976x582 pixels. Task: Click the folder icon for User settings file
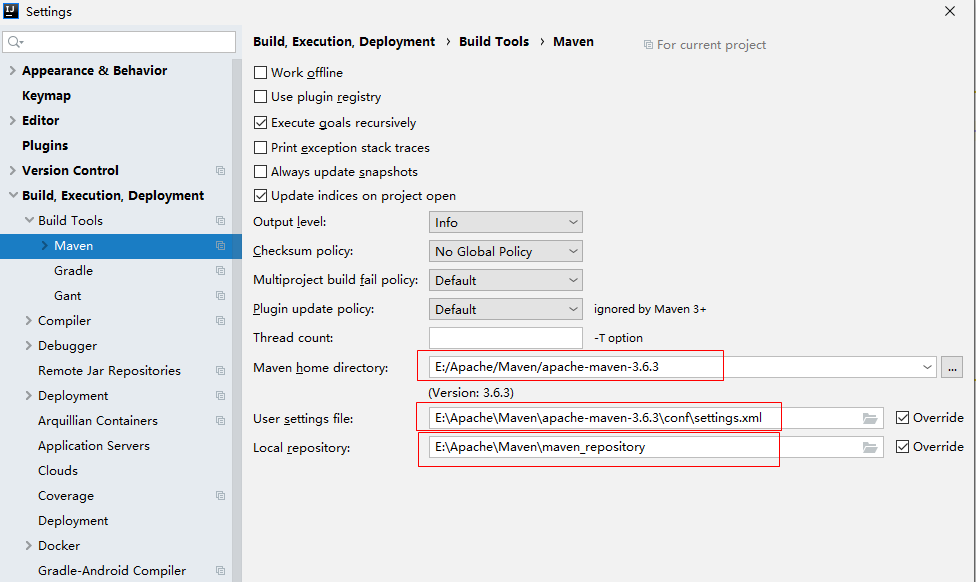coord(870,418)
